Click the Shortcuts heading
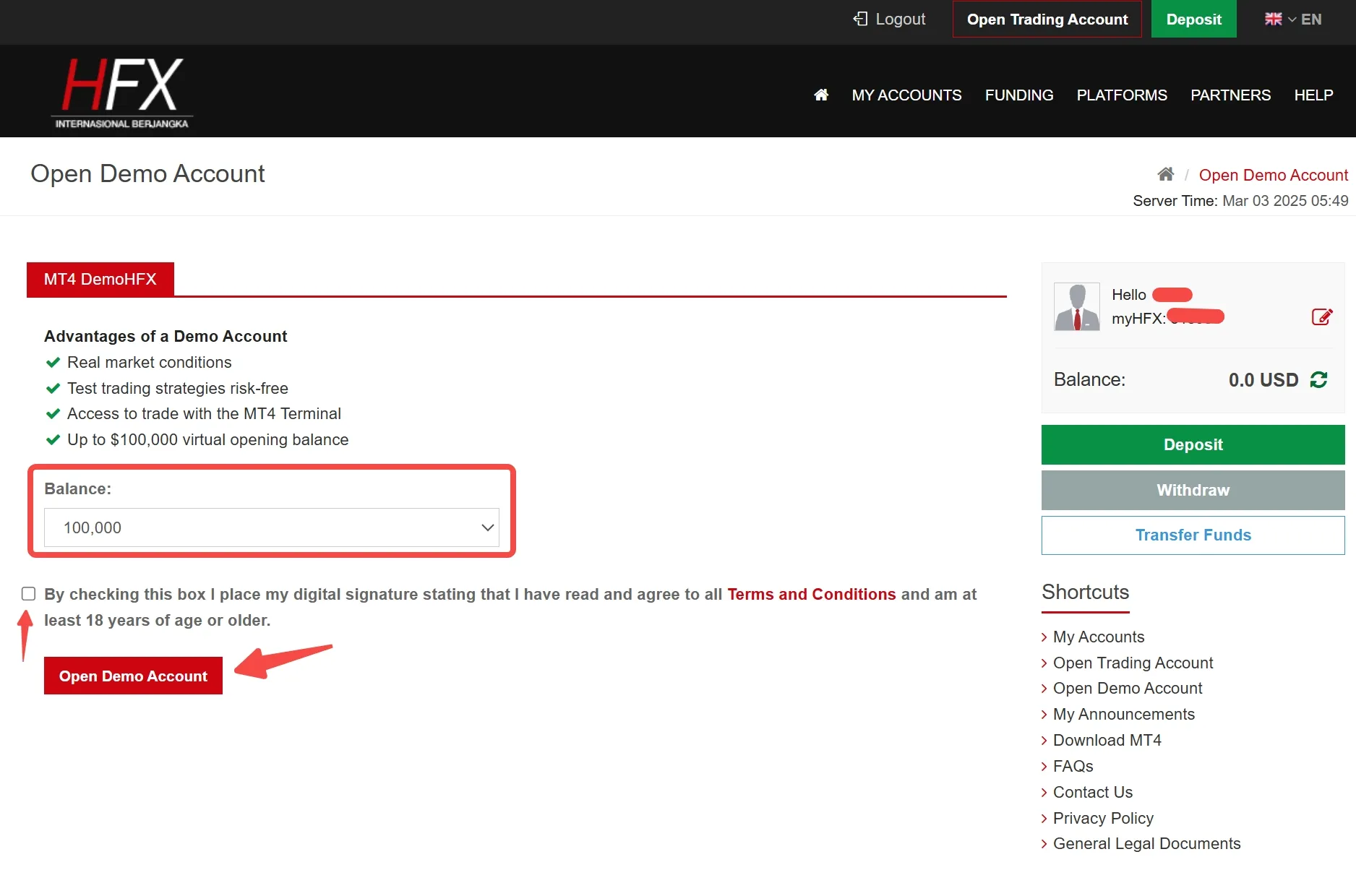 click(x=1085, y=592)
